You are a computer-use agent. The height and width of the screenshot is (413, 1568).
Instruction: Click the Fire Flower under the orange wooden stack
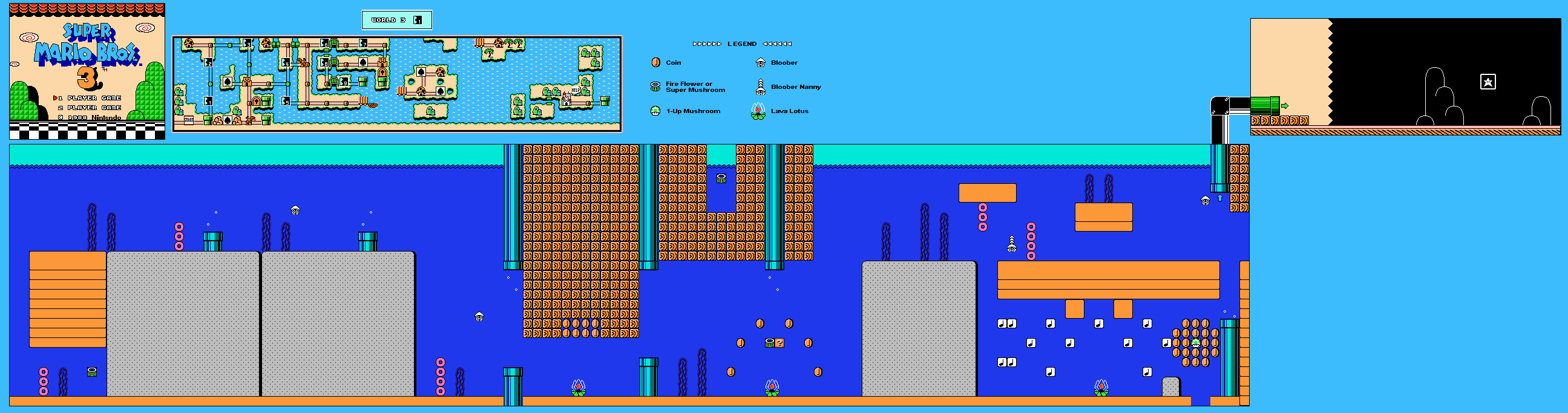point(92,372)
